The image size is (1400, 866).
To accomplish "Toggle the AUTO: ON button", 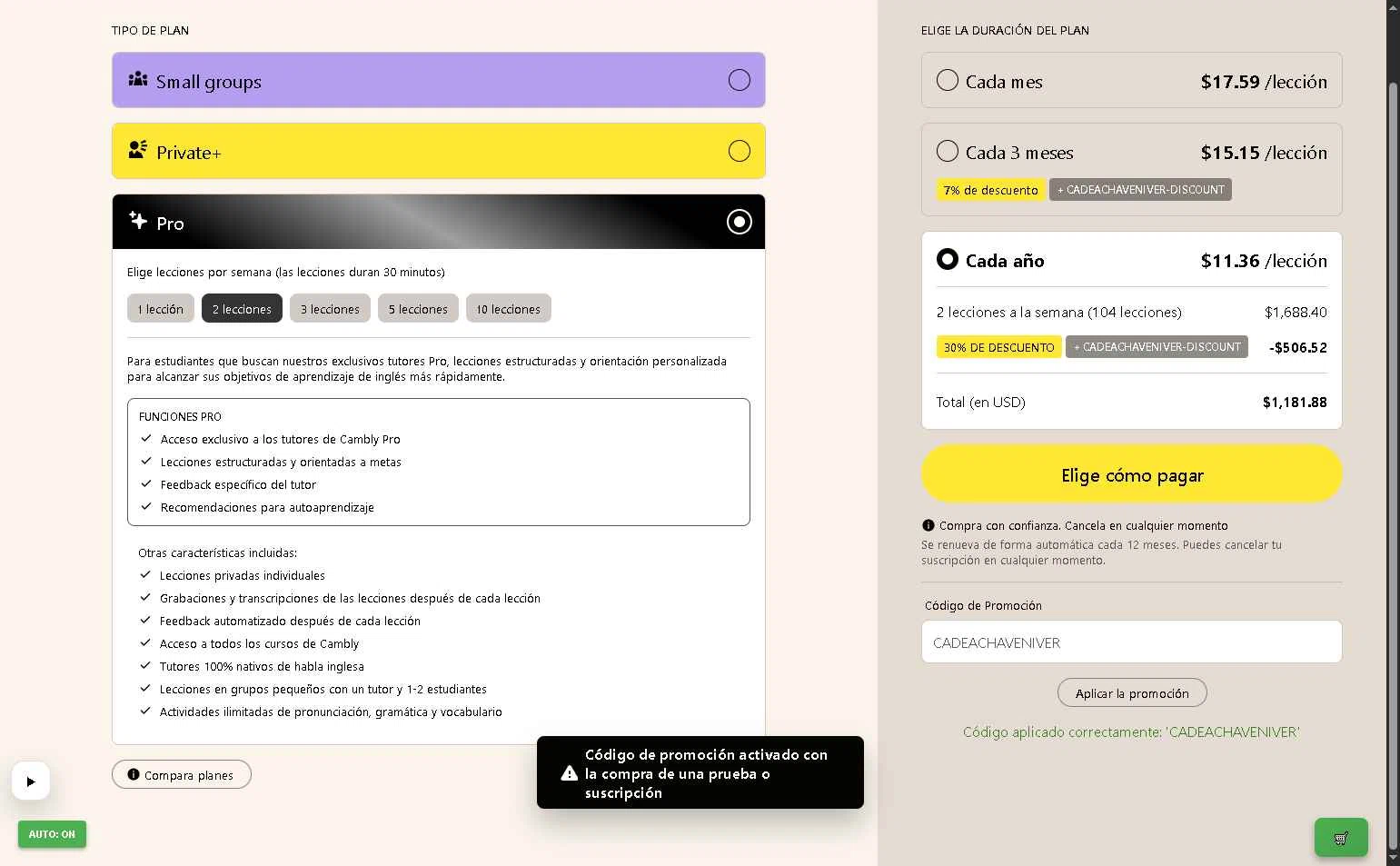I will click(52, 834).
